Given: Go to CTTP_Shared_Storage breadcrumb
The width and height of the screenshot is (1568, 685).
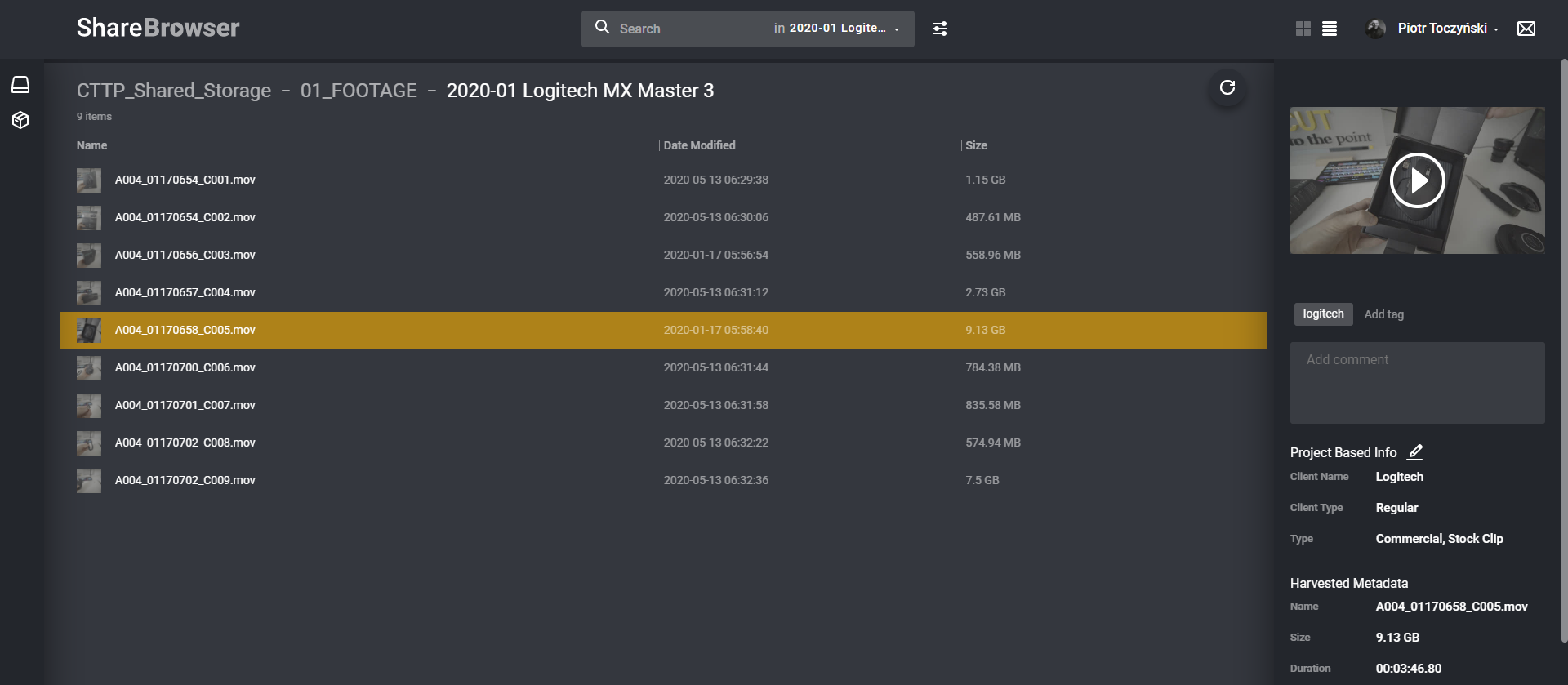Looking at the screenshot, I should [x=174, y=91].
